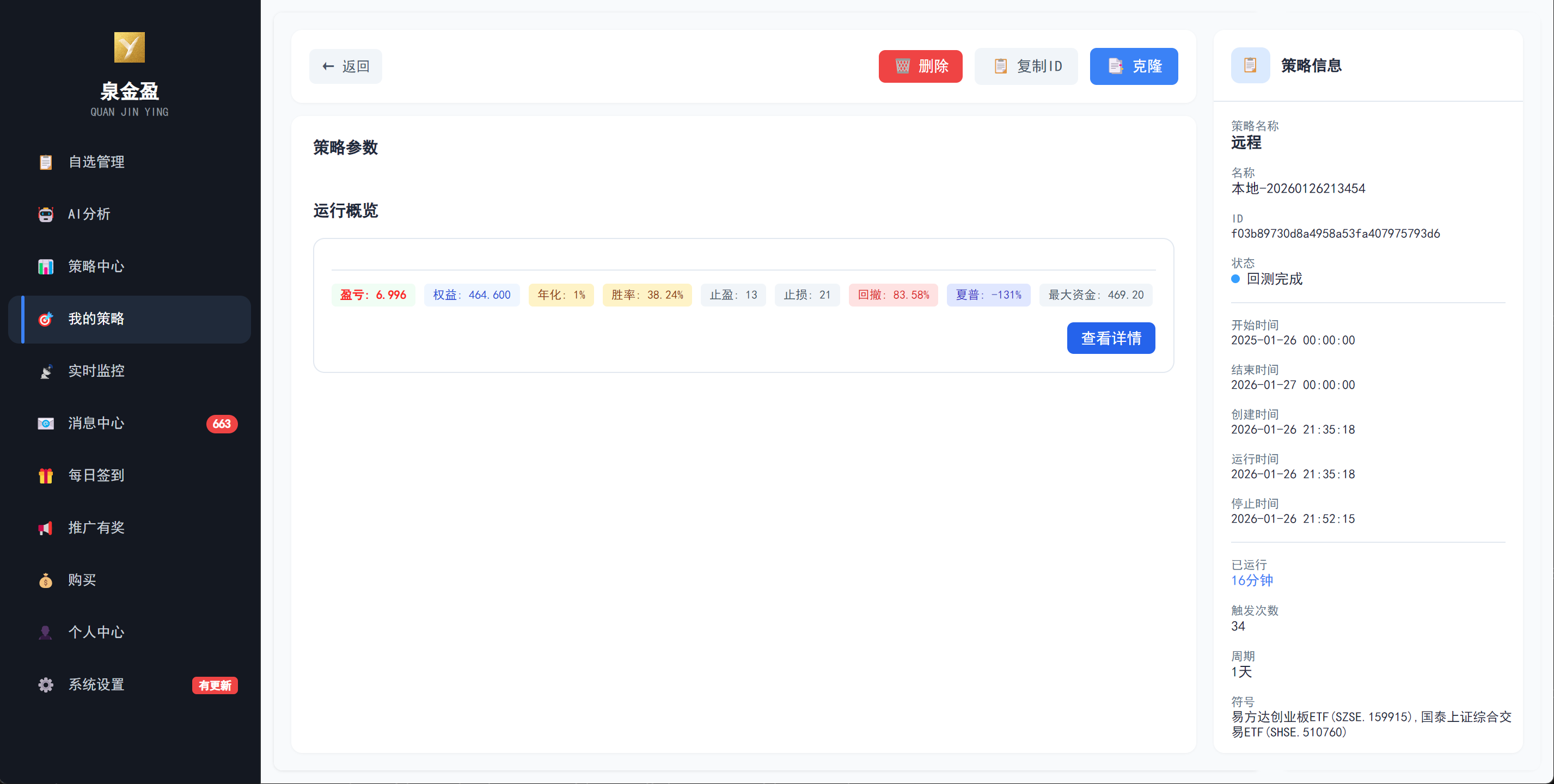This screenshot has width=1554, height=784.
Task: Click the 复制ID button
Action: [1026, 66]
